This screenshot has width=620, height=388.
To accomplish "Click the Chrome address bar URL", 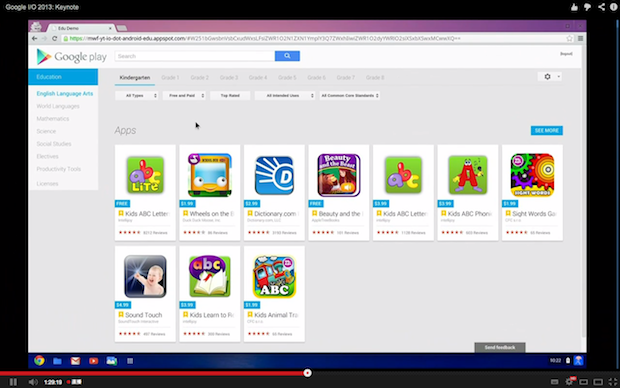I will click(x=265, y=38).
